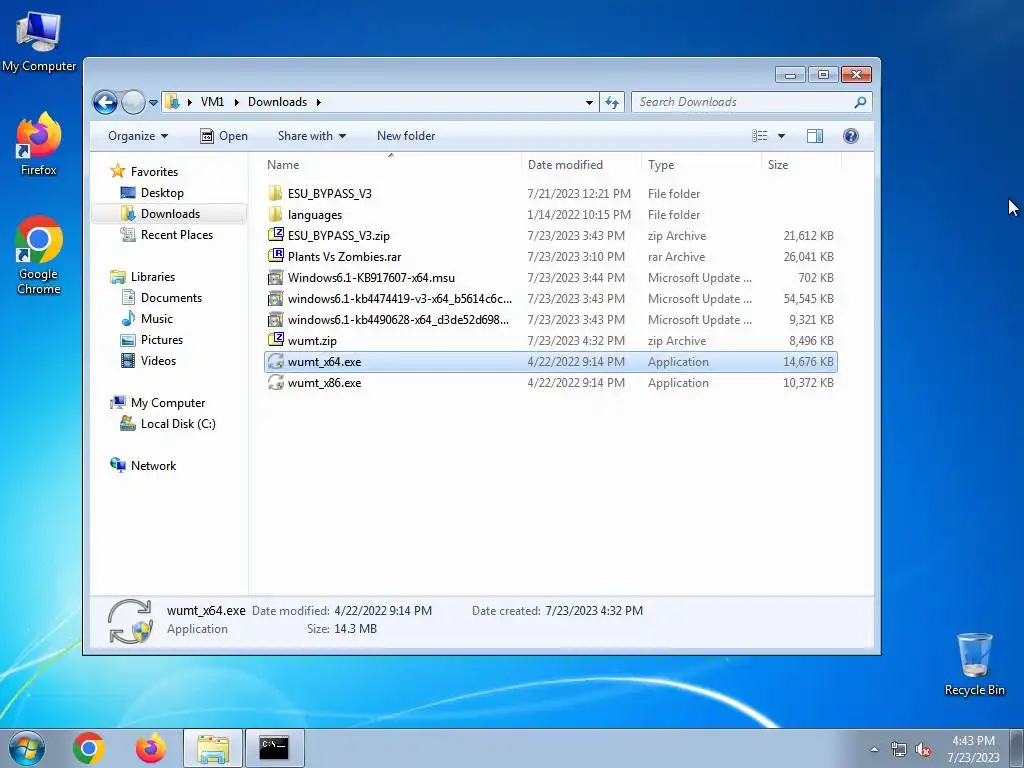
Task: Show hidden tray icons arrow
Action: pyautogui.click(x=874, y=750)
